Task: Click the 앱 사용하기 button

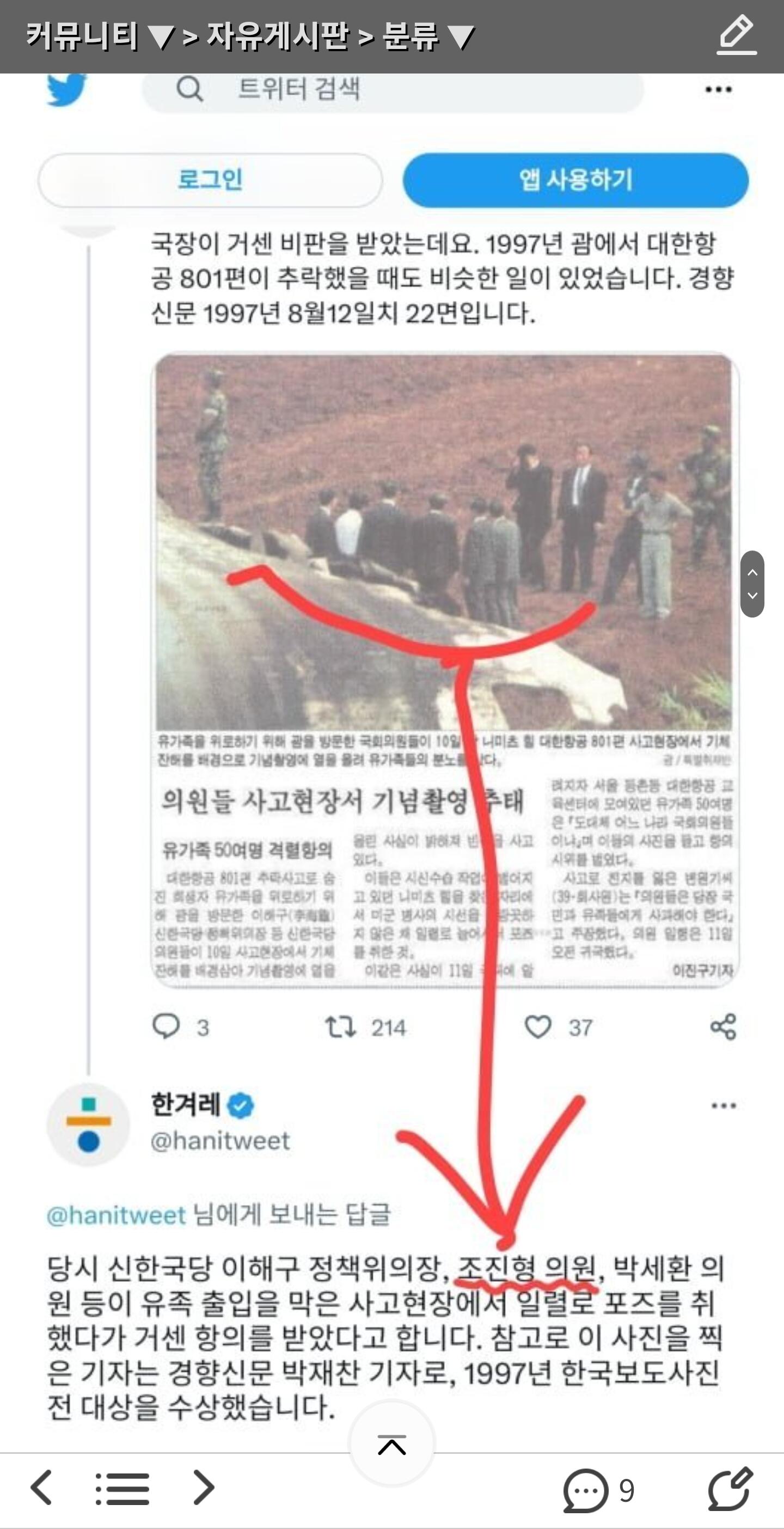Action: (x=575, y=180)
